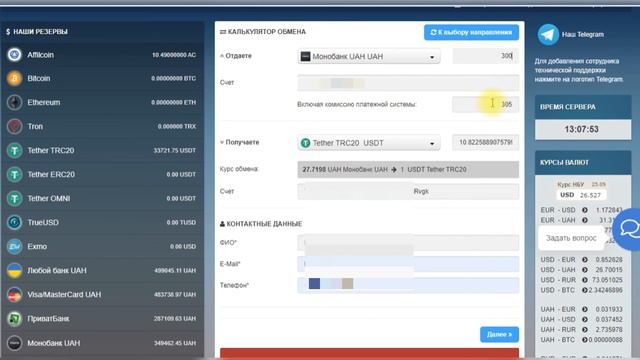The height and width of the screenshot is (360, 640).
Task: Click the Ethereum reserve label
Action: pos(44,102)
